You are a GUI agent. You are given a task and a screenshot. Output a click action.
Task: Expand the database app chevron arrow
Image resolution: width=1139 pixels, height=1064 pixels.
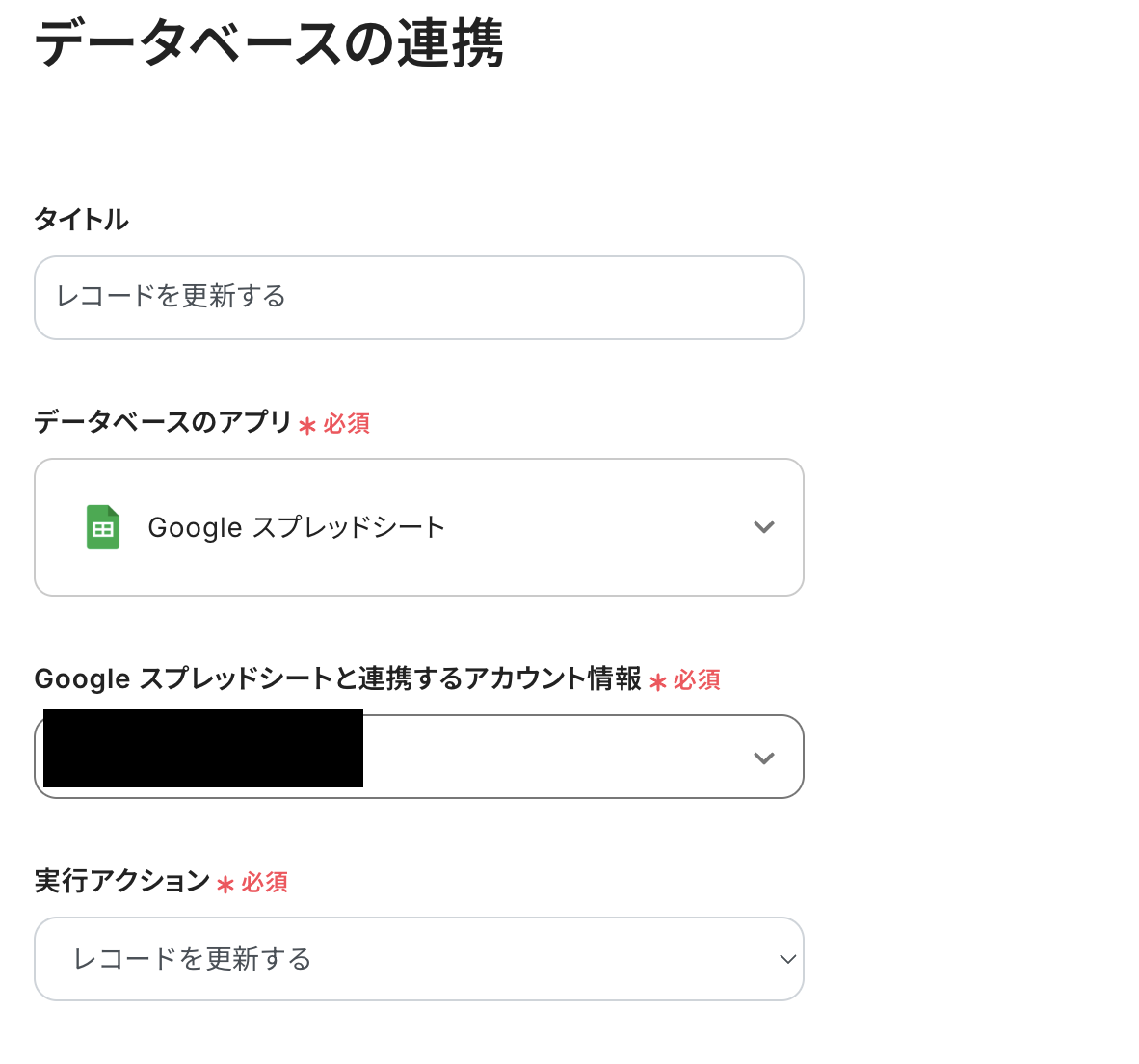pyautogui.click(x=763, y=527)
